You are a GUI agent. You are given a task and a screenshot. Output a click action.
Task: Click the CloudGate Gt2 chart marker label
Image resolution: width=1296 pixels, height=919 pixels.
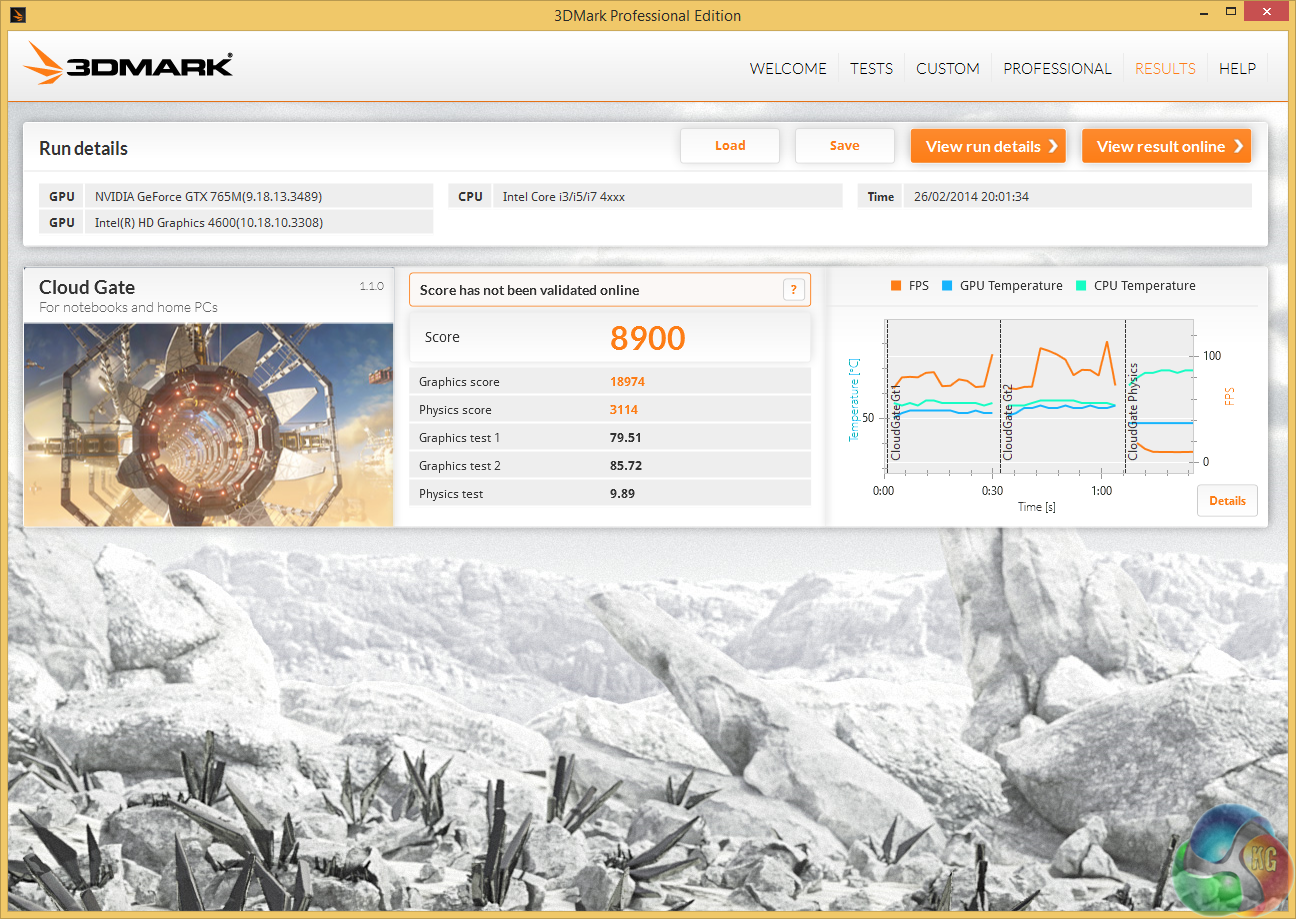point(1008,423)
